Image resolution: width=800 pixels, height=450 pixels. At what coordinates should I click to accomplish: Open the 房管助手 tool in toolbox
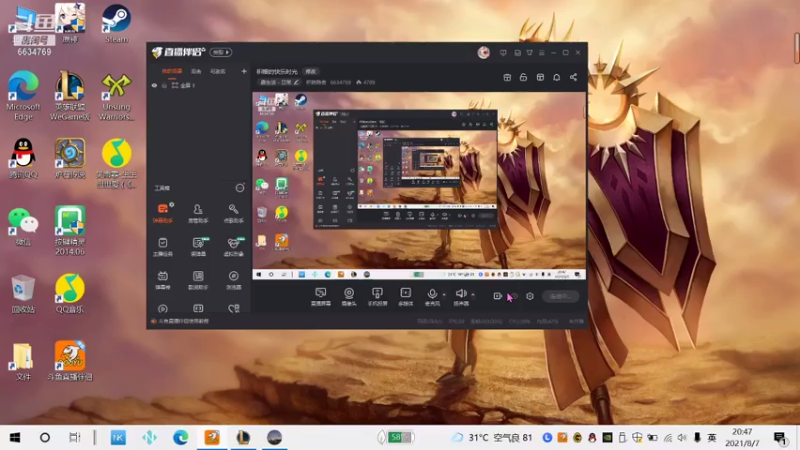click(198, 213)
